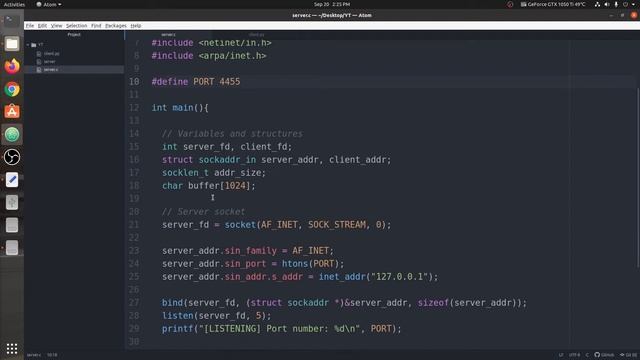Click on 'int main(){' text
Viewport: 640px width, 360px height.
[180, 108]
